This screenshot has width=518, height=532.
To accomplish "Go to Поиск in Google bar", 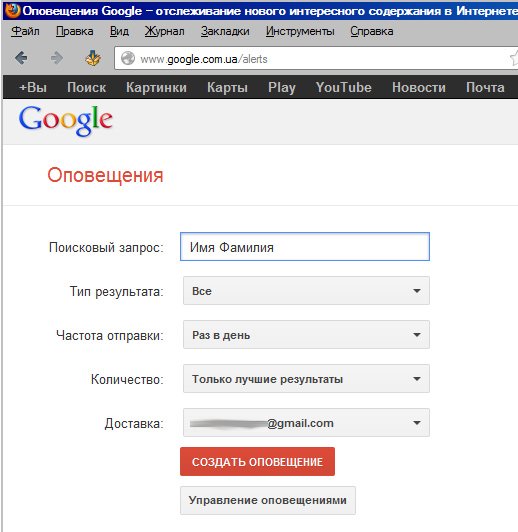I will coord(87,88).
